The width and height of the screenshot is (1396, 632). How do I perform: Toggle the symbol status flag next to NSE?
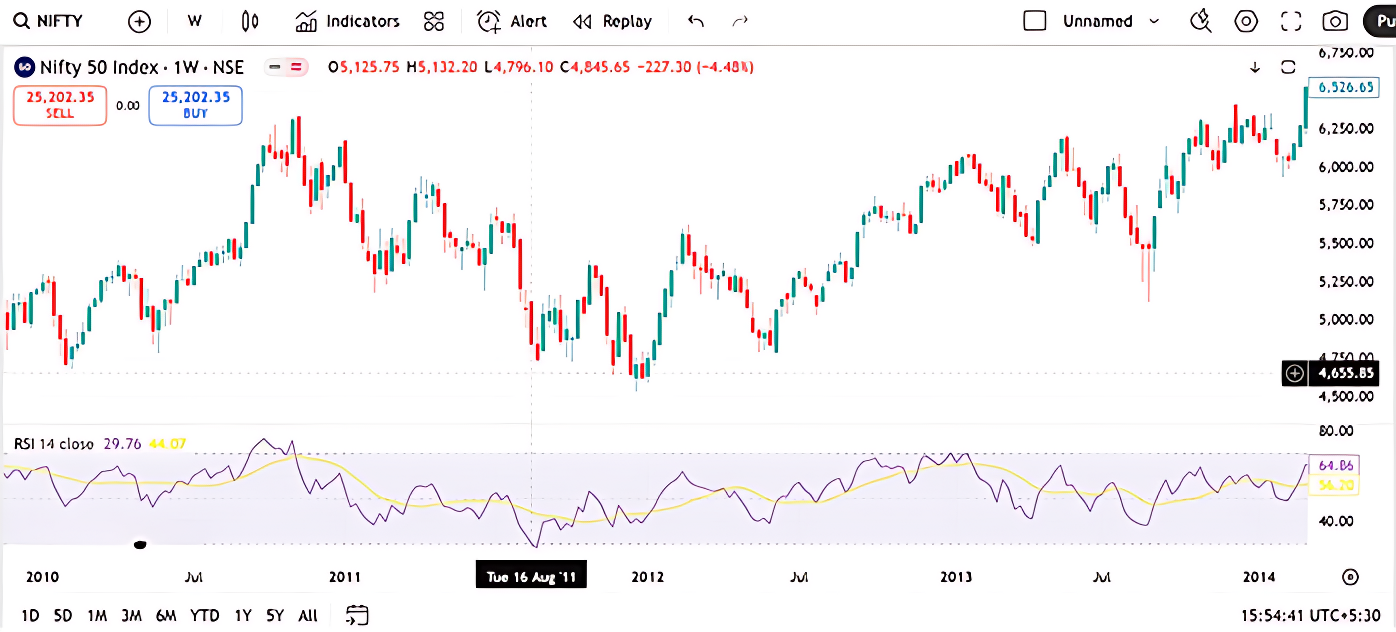(x=285, y=67)
